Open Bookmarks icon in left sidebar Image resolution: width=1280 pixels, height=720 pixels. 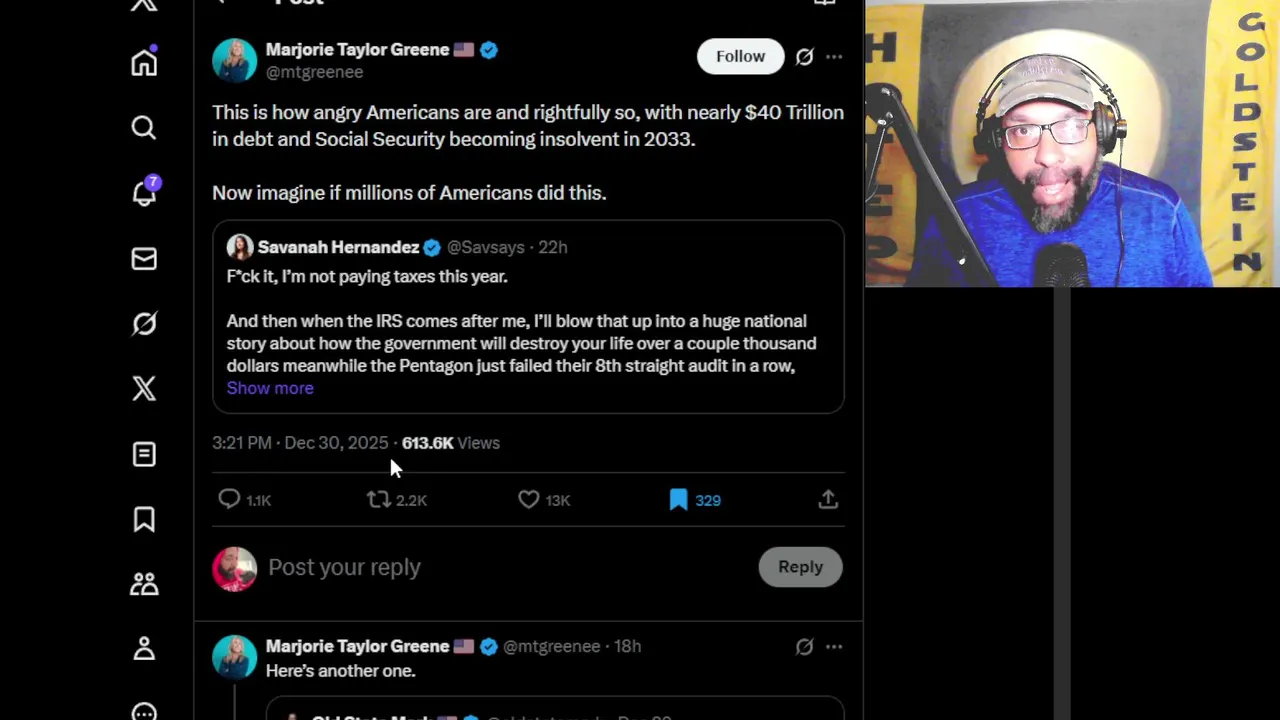[144, 519]
